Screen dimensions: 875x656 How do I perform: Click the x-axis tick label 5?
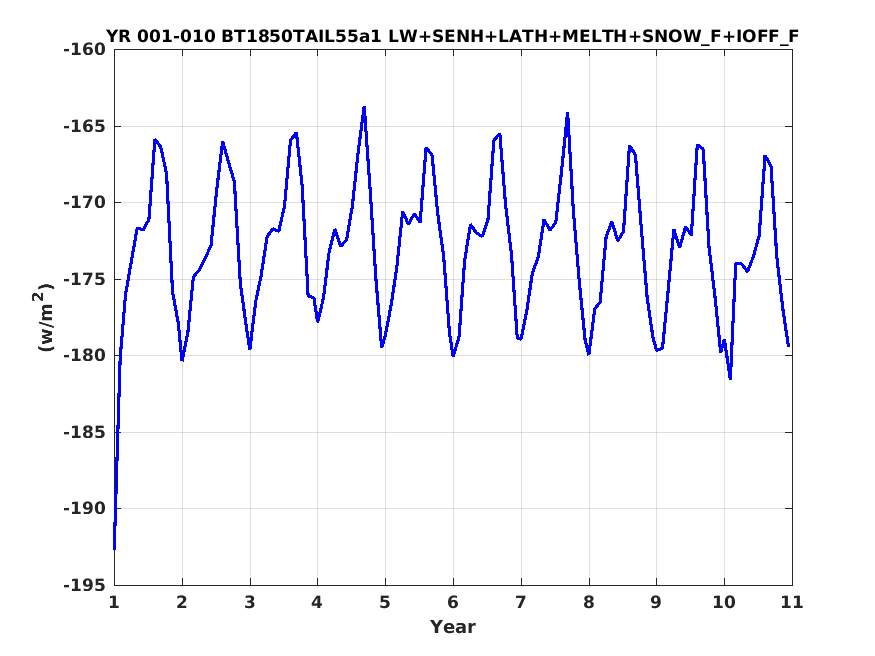point(385,602)
